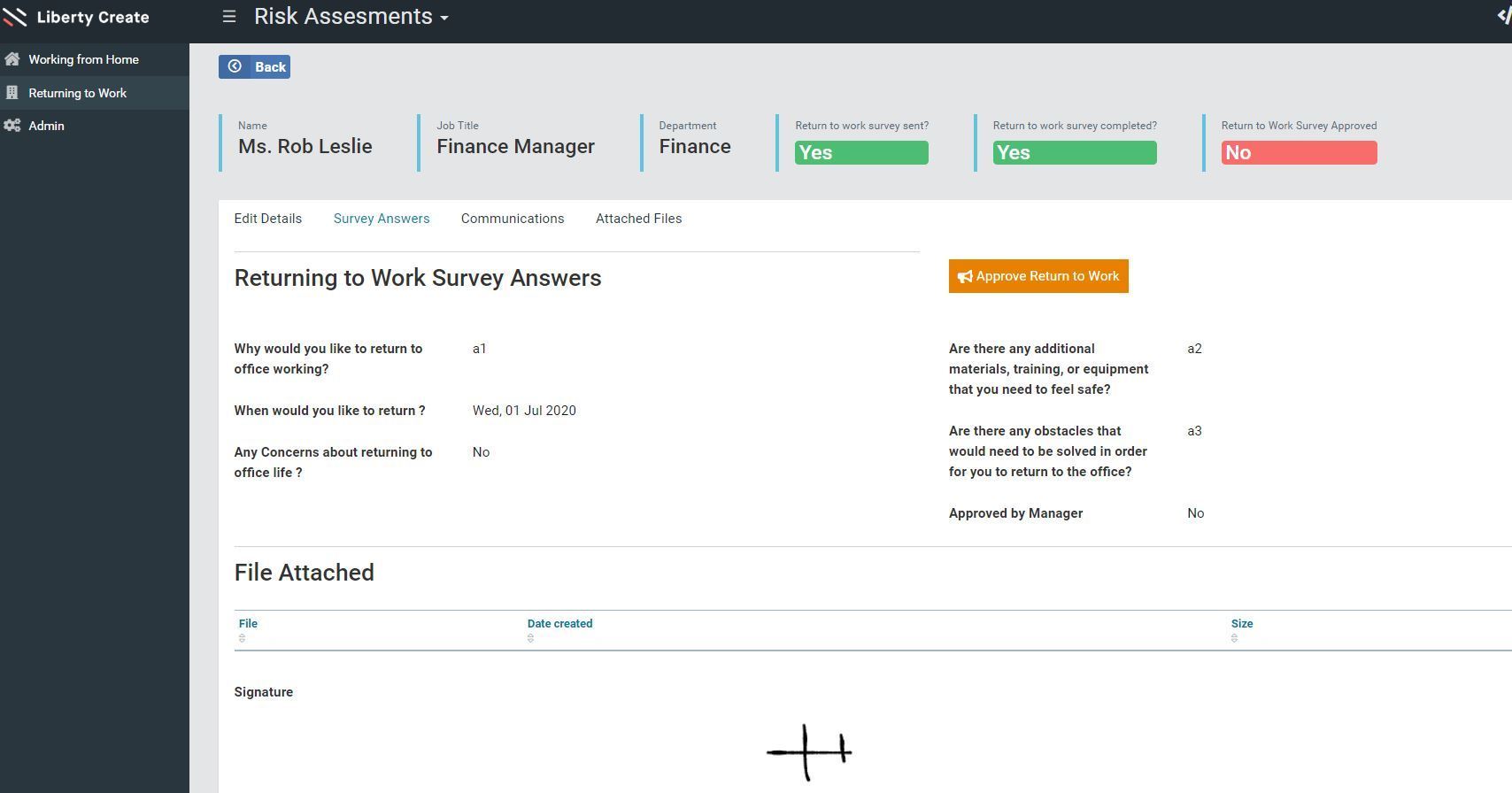Click the Returning to Work building icon
The width and height of the screenshot is (1512, 793).
pyautogui.click(x=12, y=93)
